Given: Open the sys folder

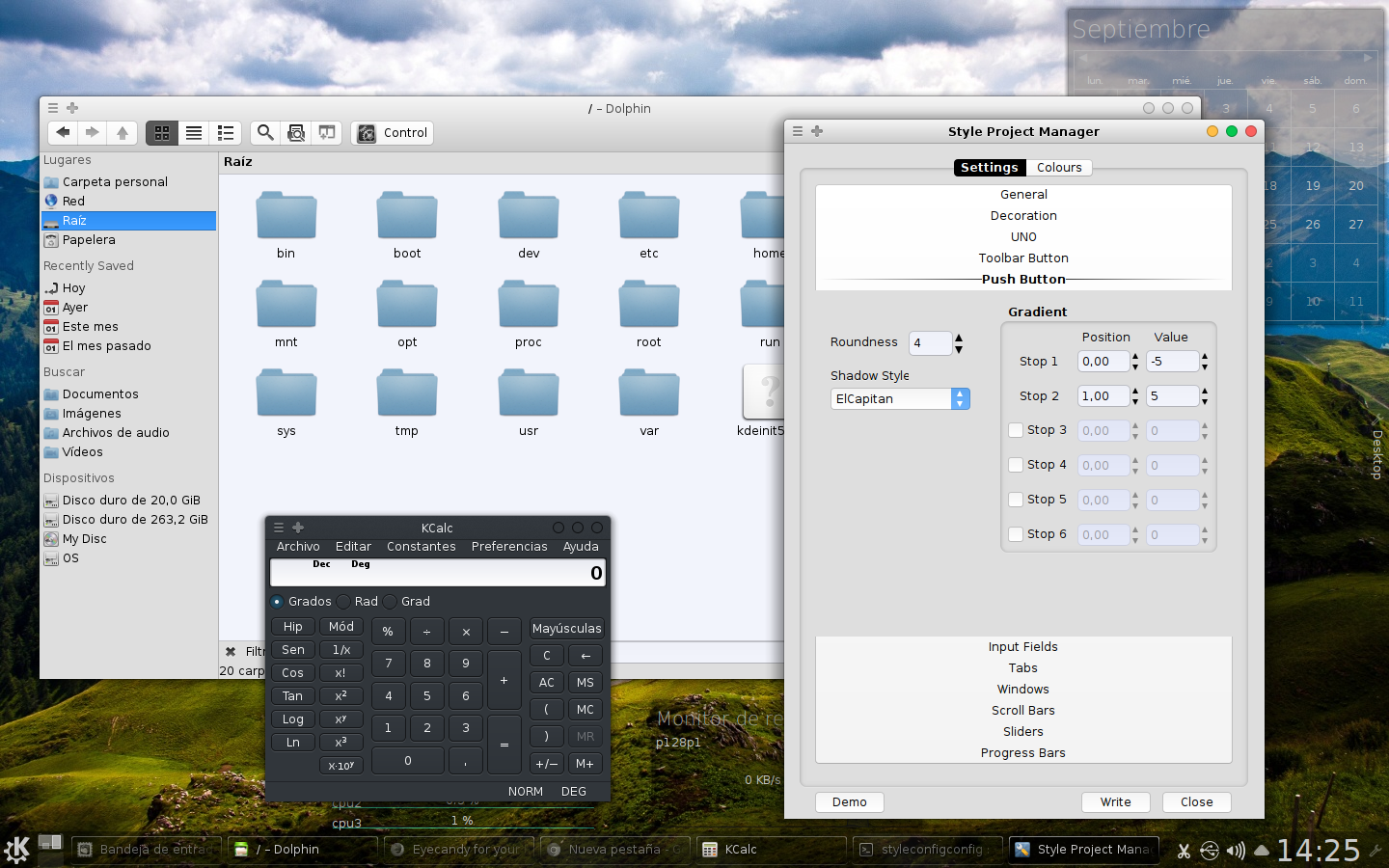Looking at the screenshot, I should pyautogui.click(x=286, y=402).
